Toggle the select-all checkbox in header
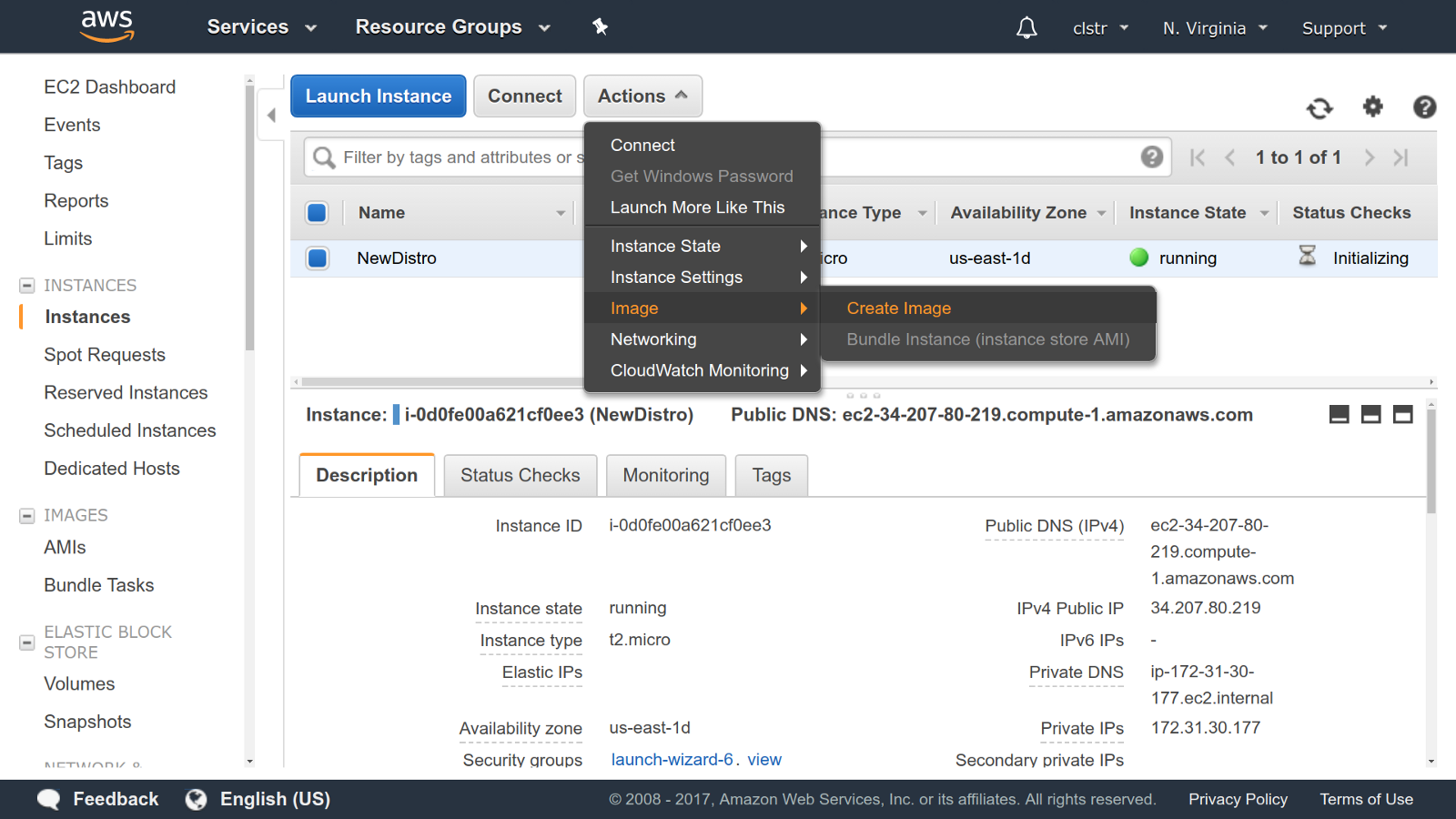Image resolution: width=1456 pixels, height=819 pixels. tap(318, 213)
